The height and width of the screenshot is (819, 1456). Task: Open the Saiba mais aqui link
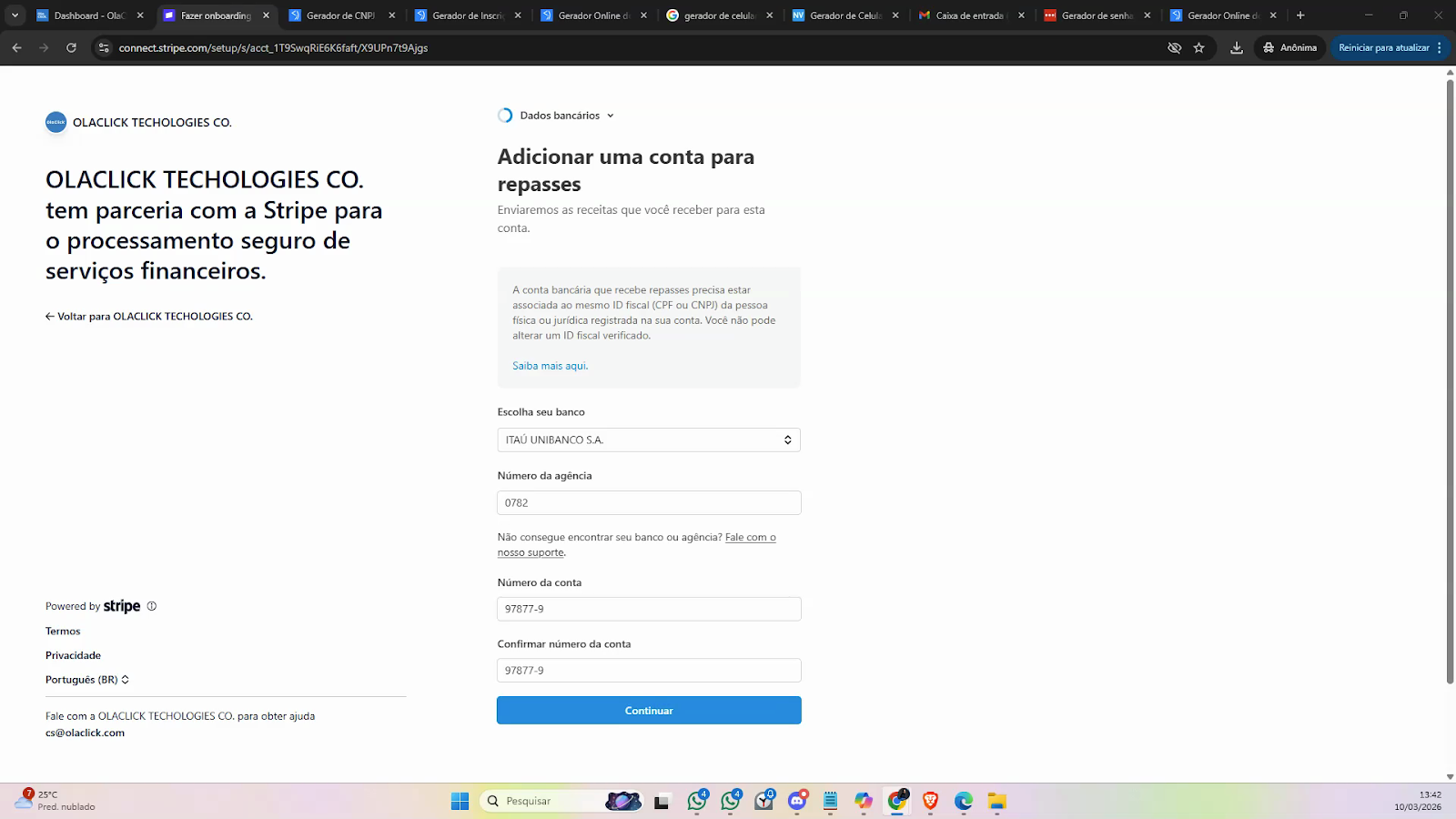[x=550, y=366]
